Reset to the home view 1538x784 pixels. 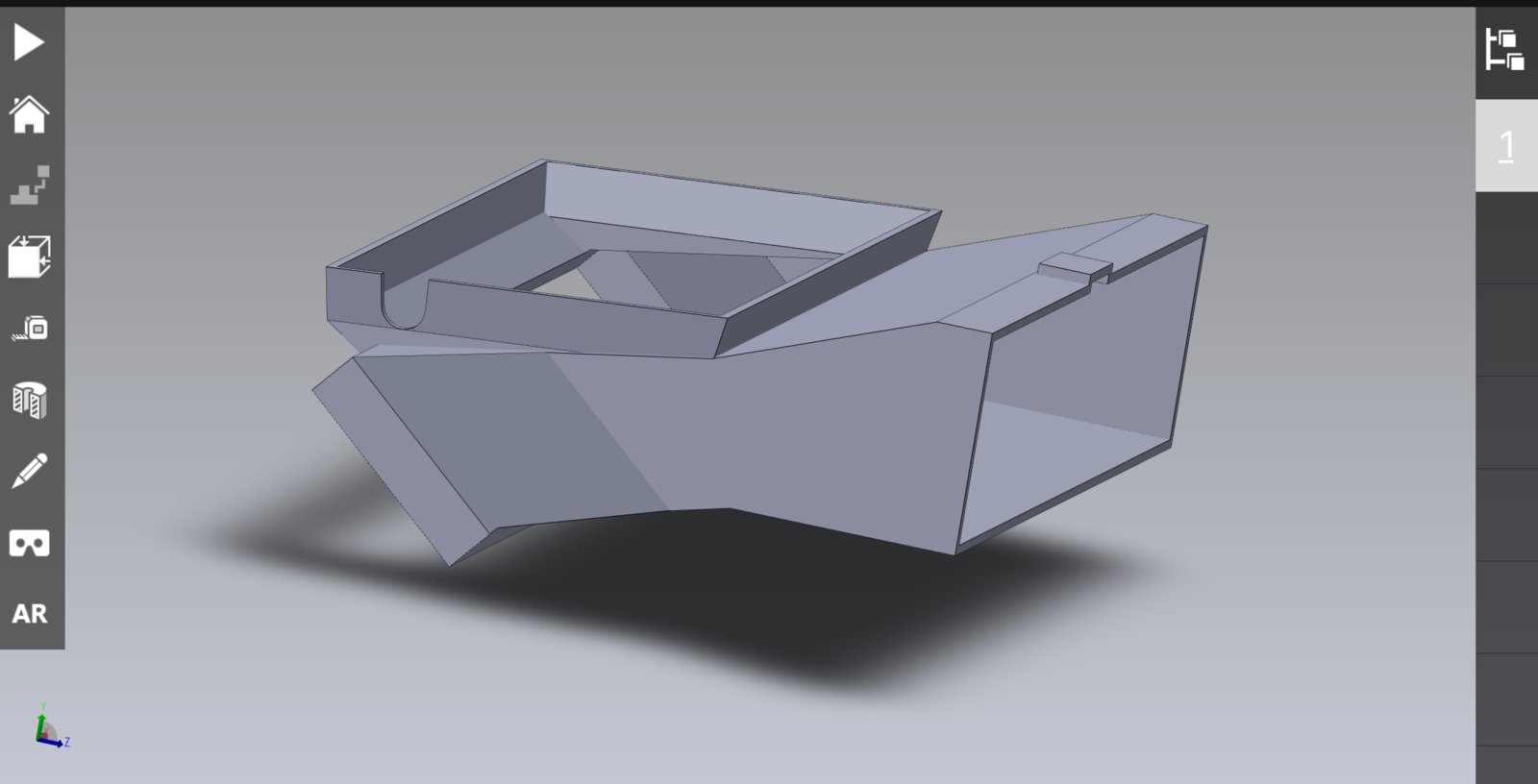[29, 114]
